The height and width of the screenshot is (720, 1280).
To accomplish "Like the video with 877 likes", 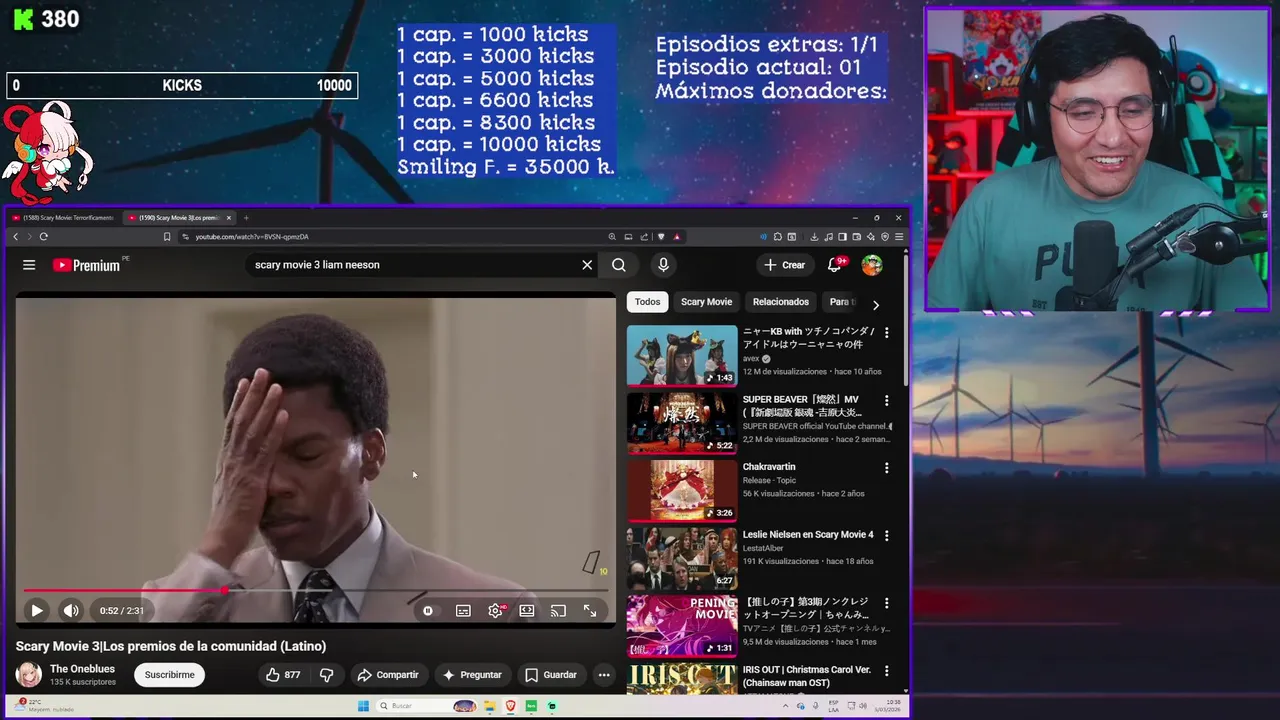I will [x=282, y=675].
